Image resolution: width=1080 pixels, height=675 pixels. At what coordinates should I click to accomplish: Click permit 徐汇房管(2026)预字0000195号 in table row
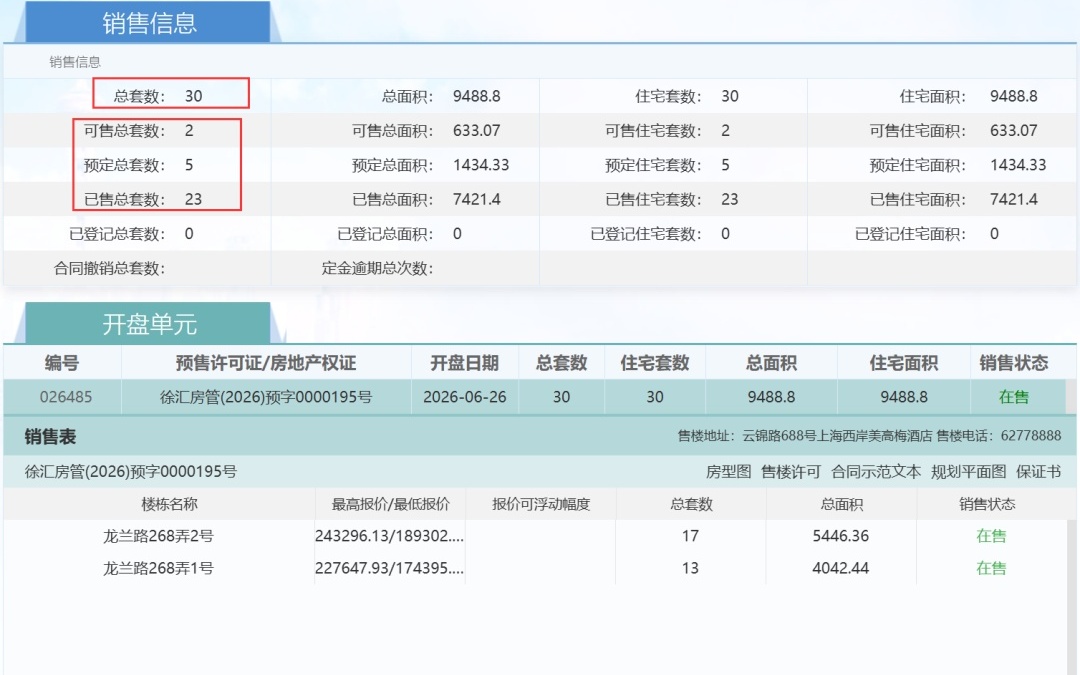[266, 397]
